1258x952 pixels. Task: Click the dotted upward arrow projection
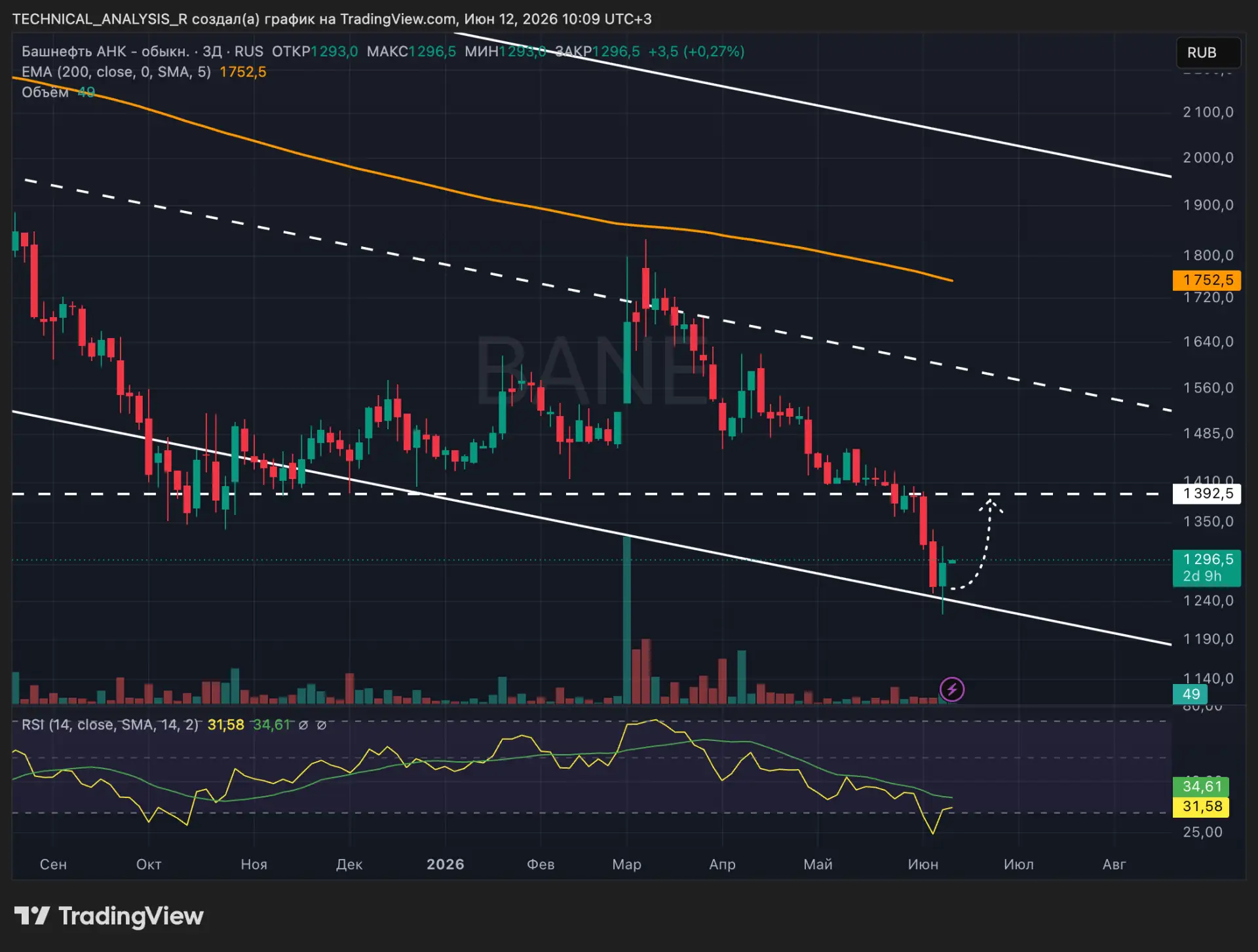pyautogui.click(x=979, y=545)
